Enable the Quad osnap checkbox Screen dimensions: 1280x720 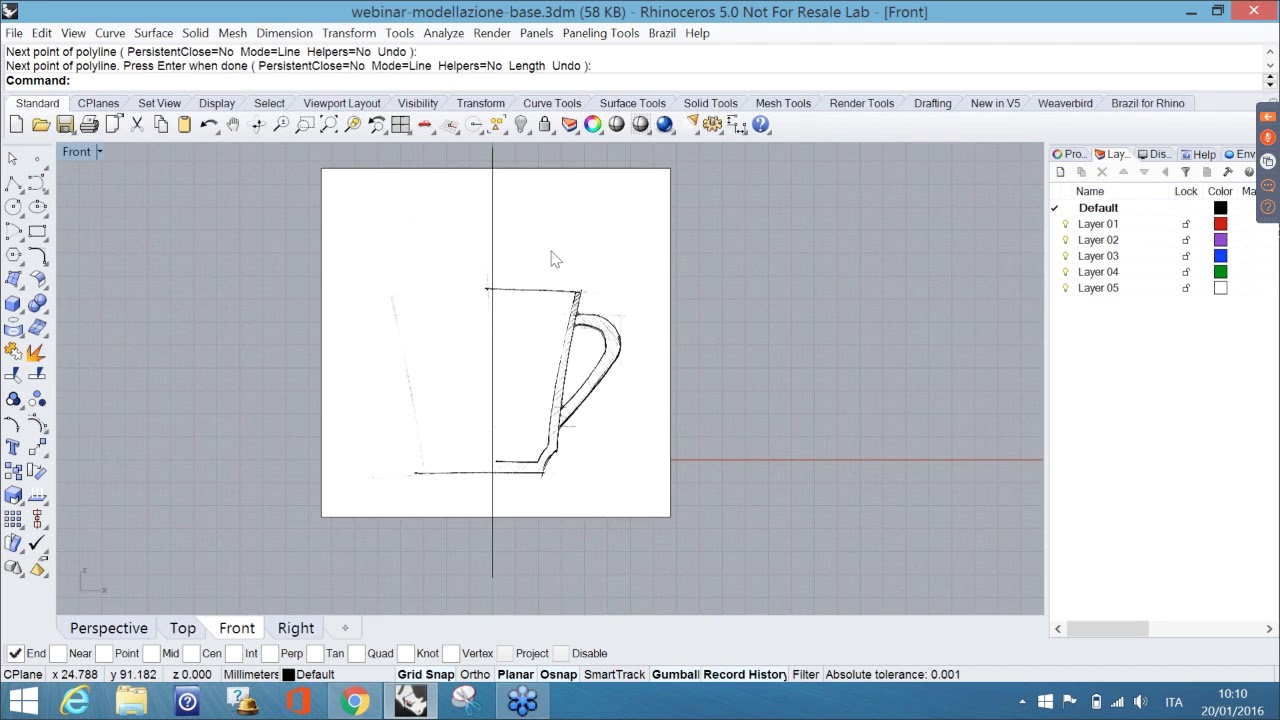357,653
